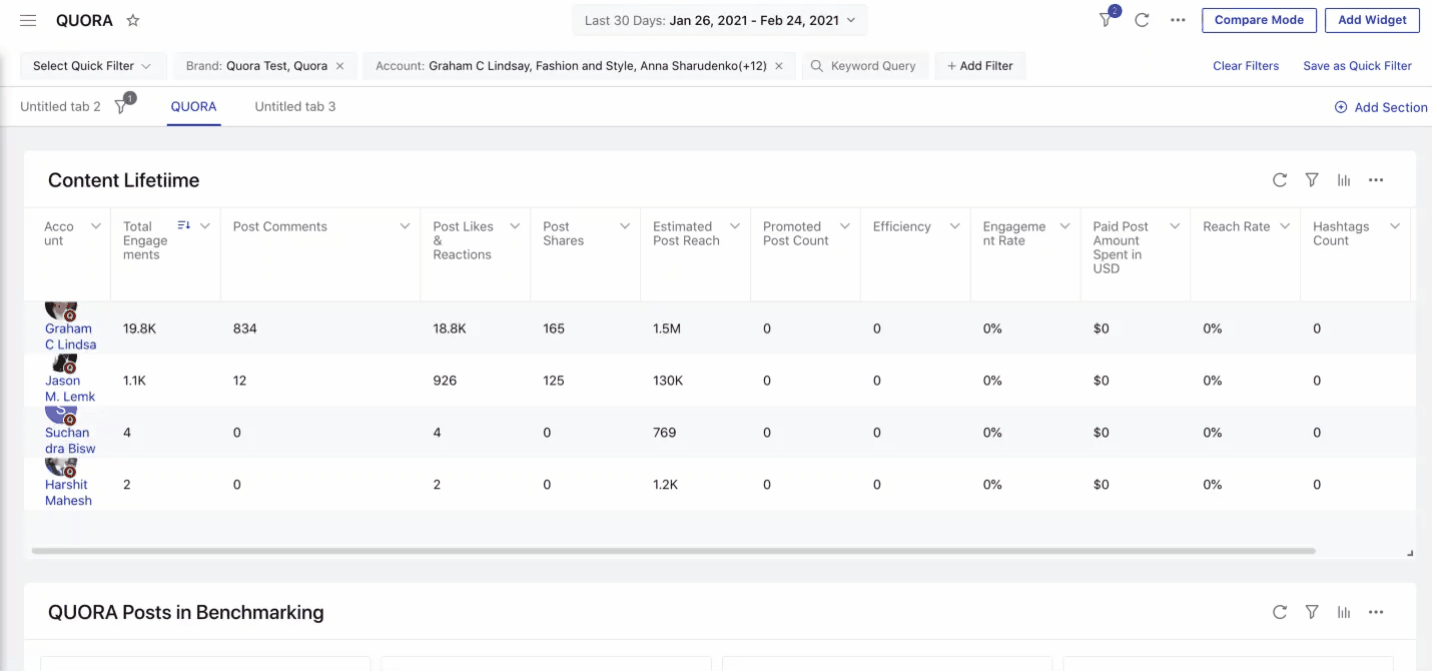Click the Add Filter button
1432x671 pixels.
pos(980,66)
